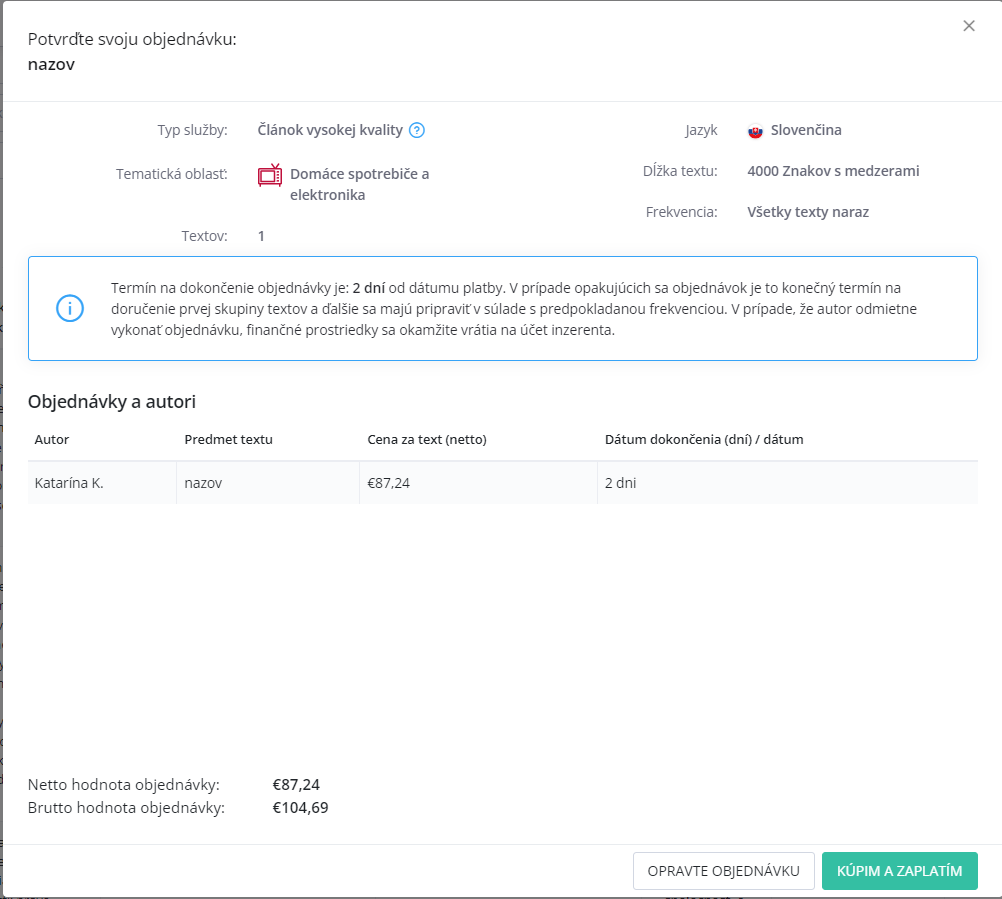Click the info icon in the deadline notice

[70, 308]
